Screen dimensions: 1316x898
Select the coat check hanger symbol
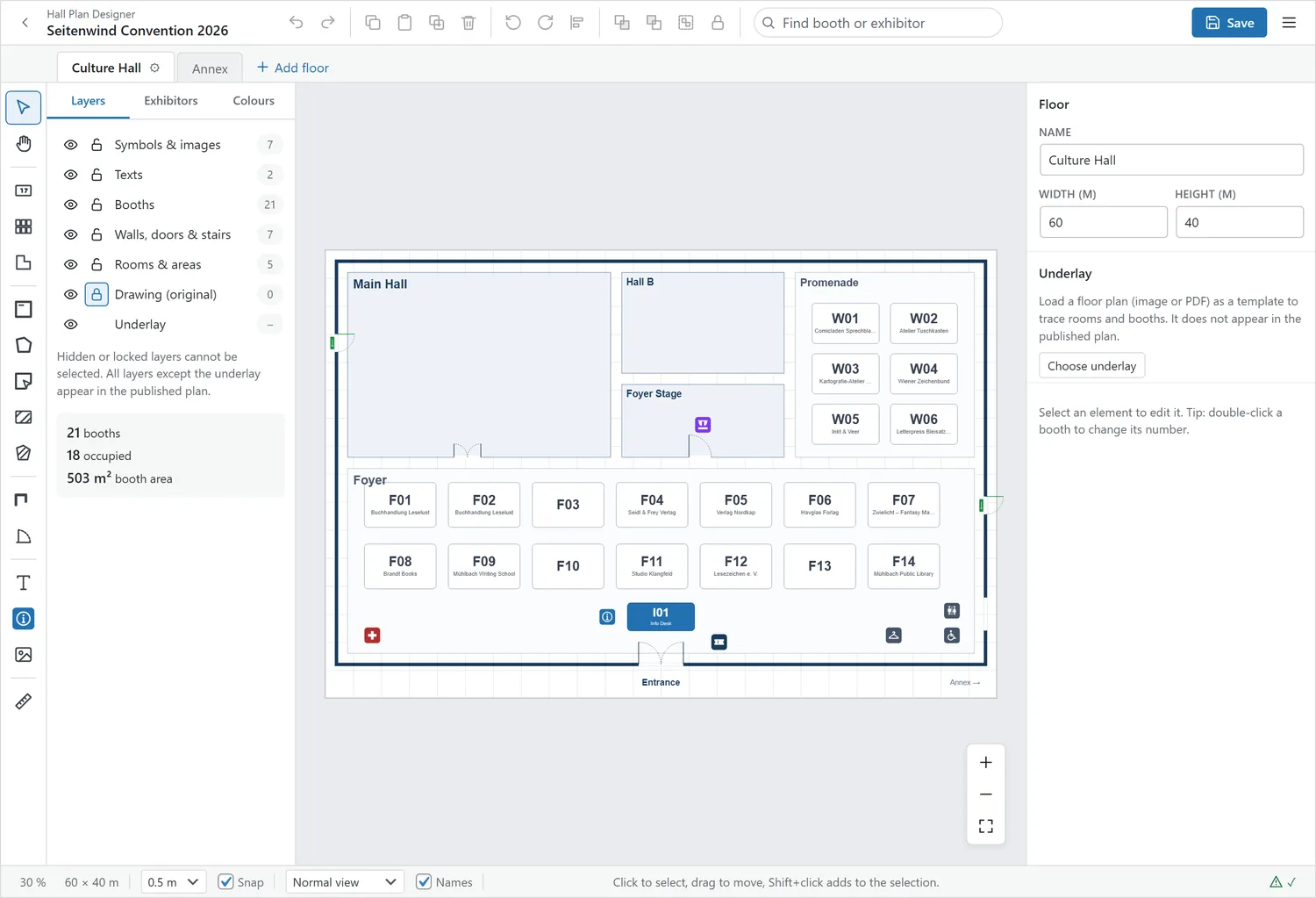894,636
